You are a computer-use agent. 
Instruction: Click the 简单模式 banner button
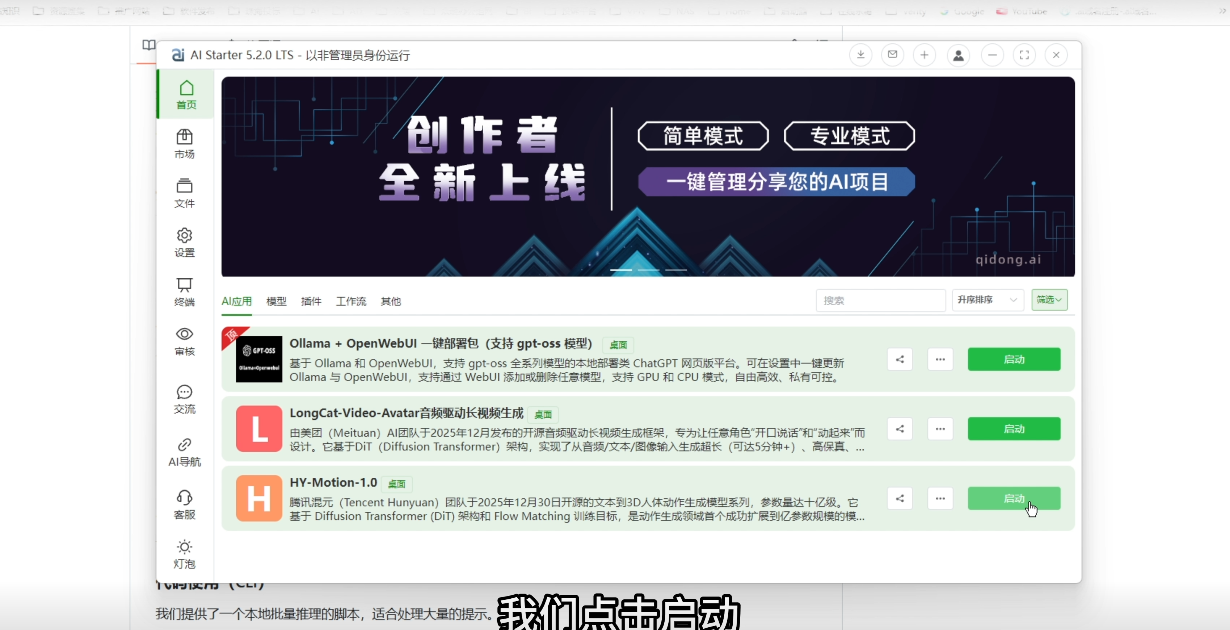point(703,136)
